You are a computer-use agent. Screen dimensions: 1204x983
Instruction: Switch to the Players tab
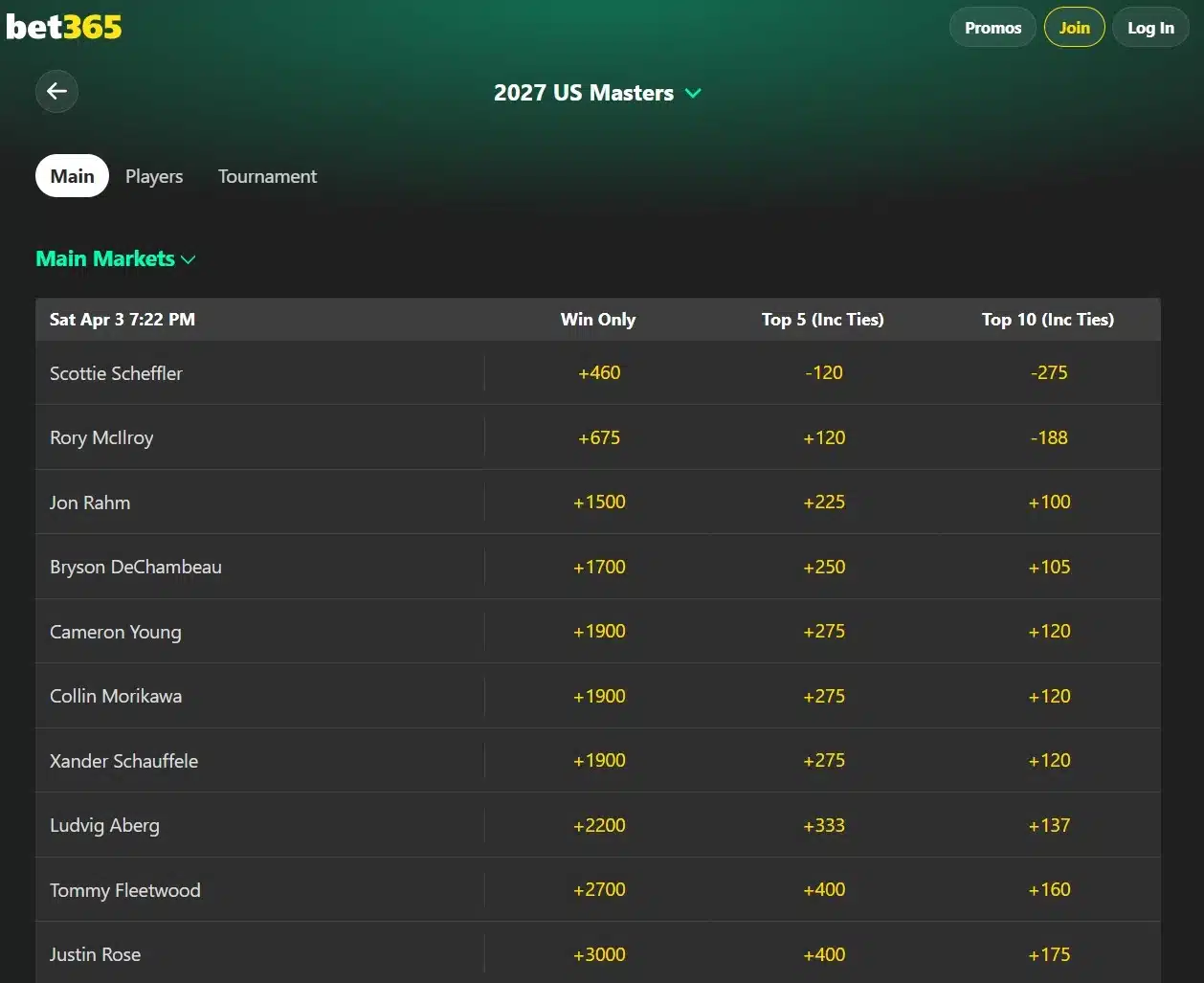(x=154, y=176)
